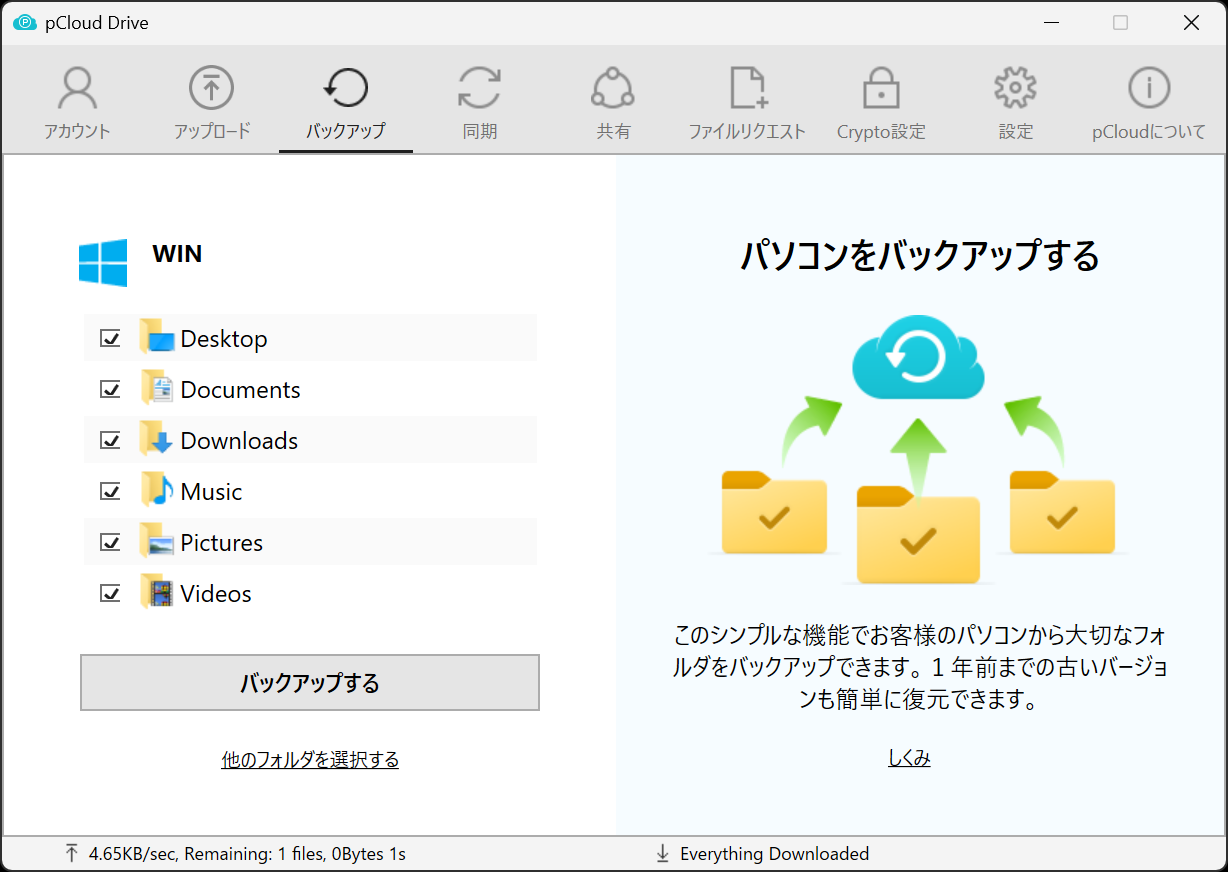Uncheck the Music checkbox
The height and width of the screenshot is (872, 1228).
(x=111, y=491)
